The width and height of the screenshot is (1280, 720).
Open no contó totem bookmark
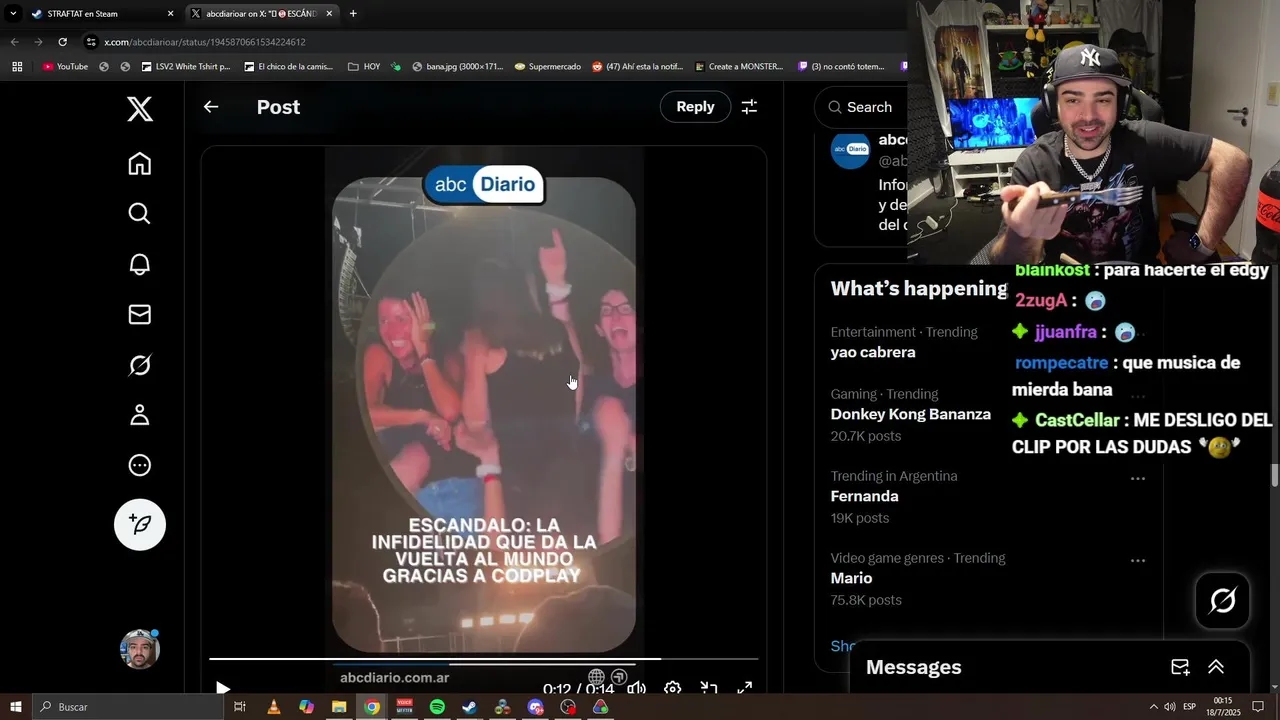[x=841, y=67]
